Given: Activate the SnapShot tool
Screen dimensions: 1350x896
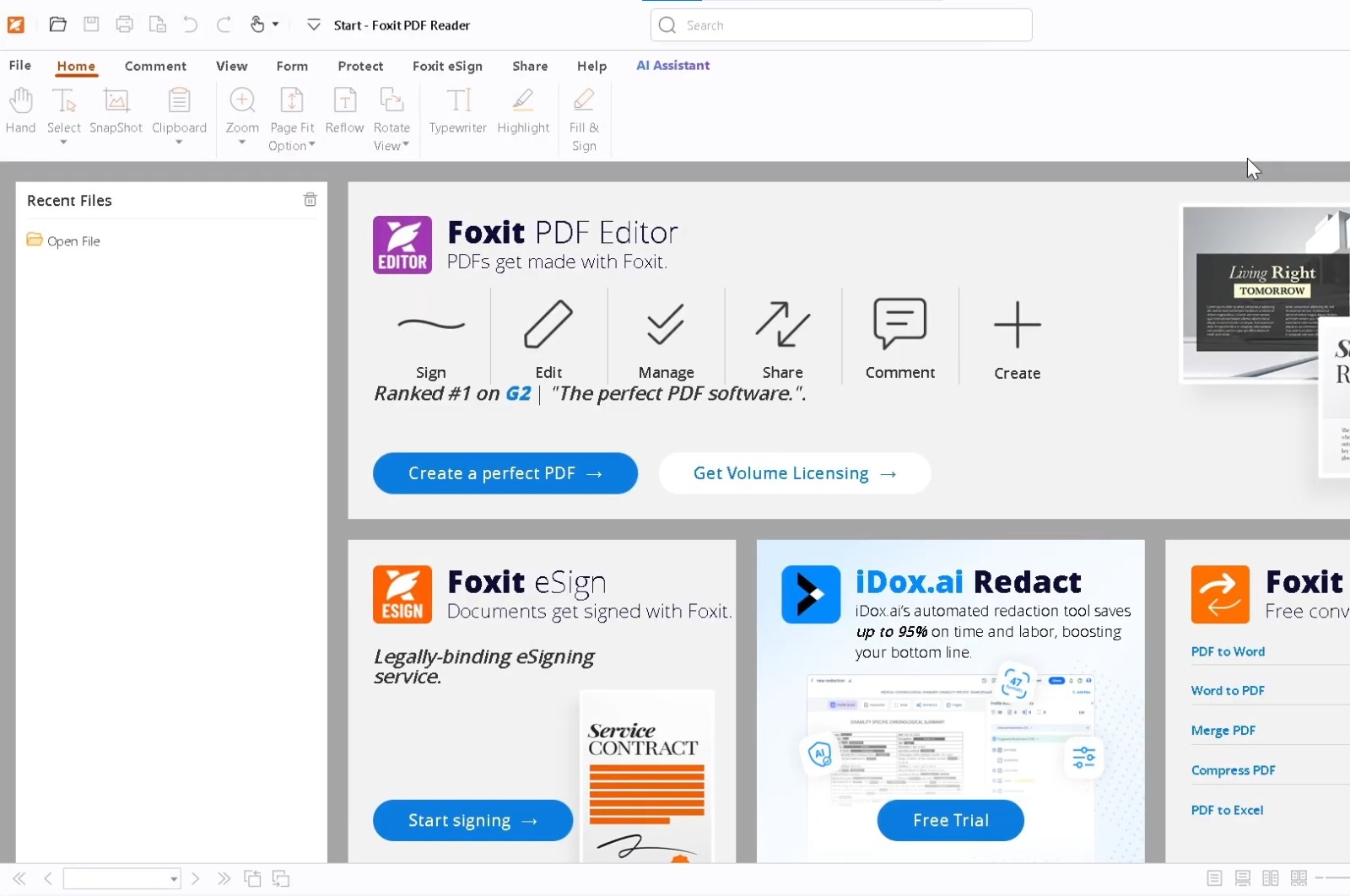Looking at the screenshot, I should 116,111.
